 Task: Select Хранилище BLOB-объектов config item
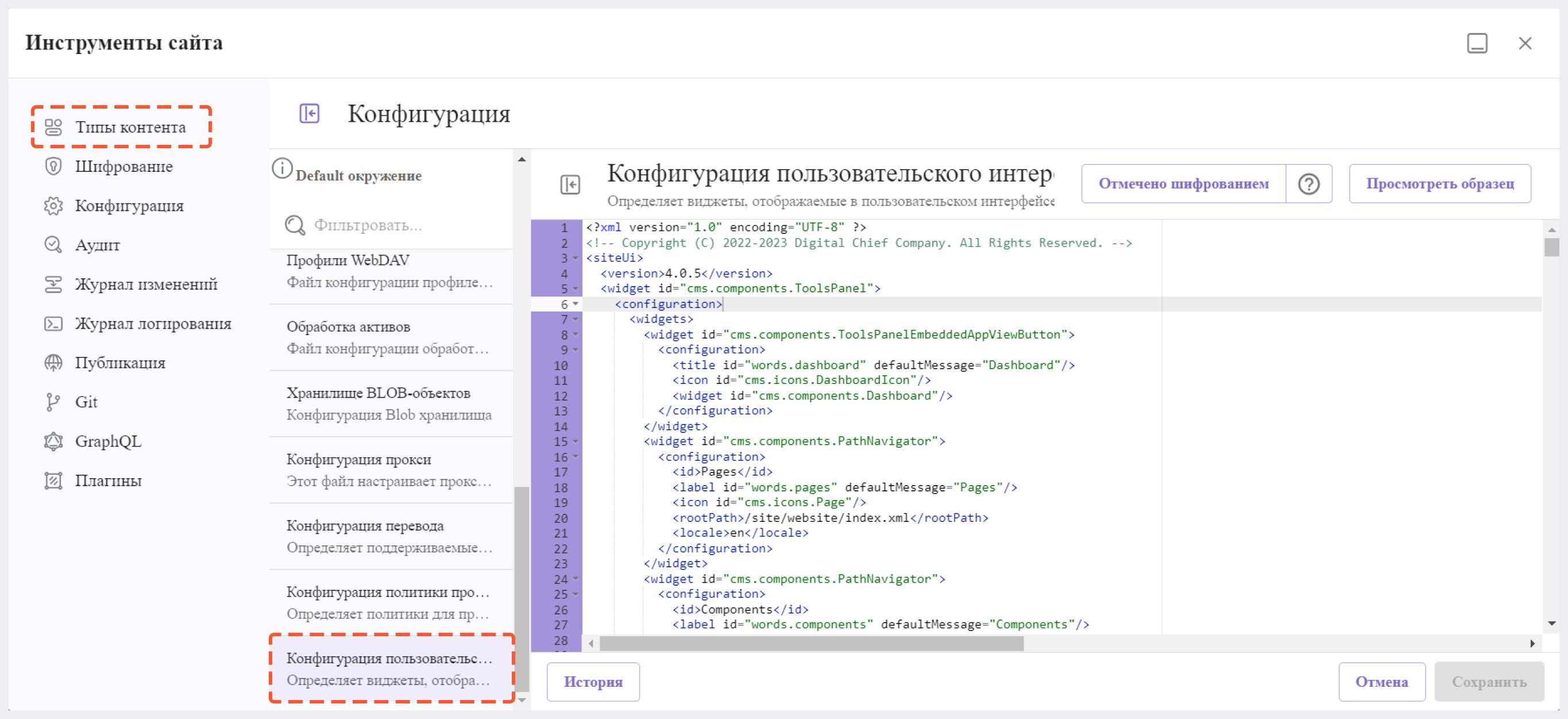(391, 404)
